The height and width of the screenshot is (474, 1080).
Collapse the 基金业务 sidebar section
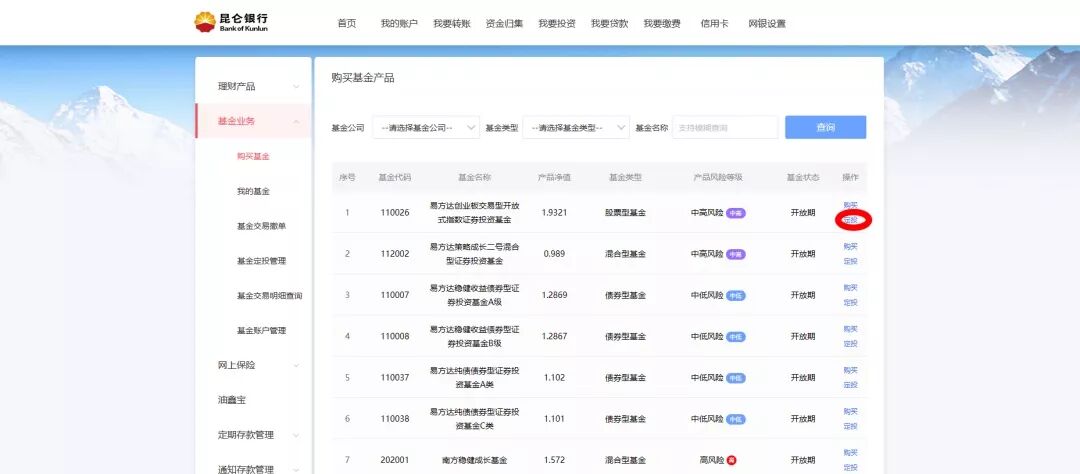253,121
